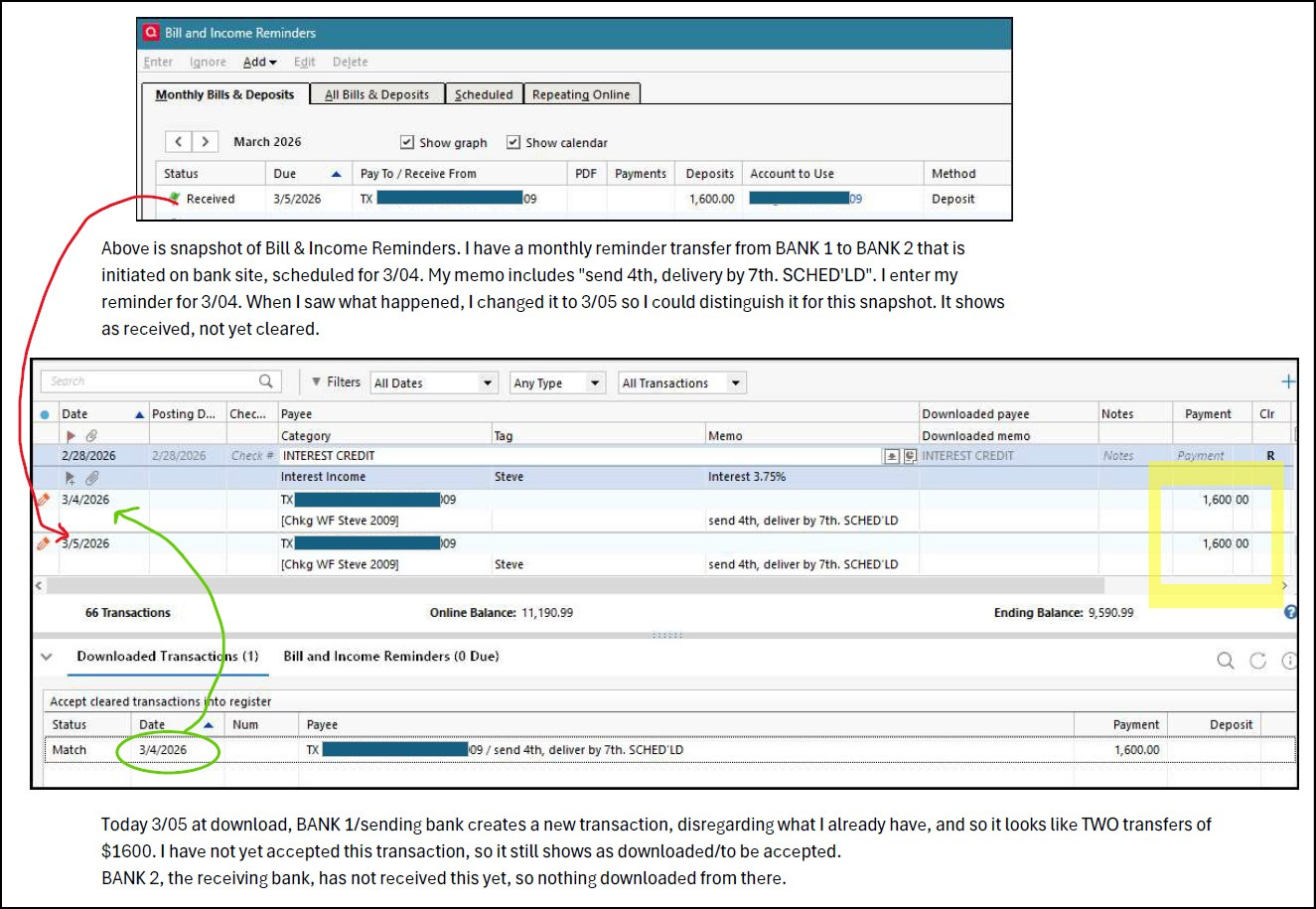Add attachment to INTEREST CREDIT transaction
Screen dimensions: 1316x909
point(90,478)
